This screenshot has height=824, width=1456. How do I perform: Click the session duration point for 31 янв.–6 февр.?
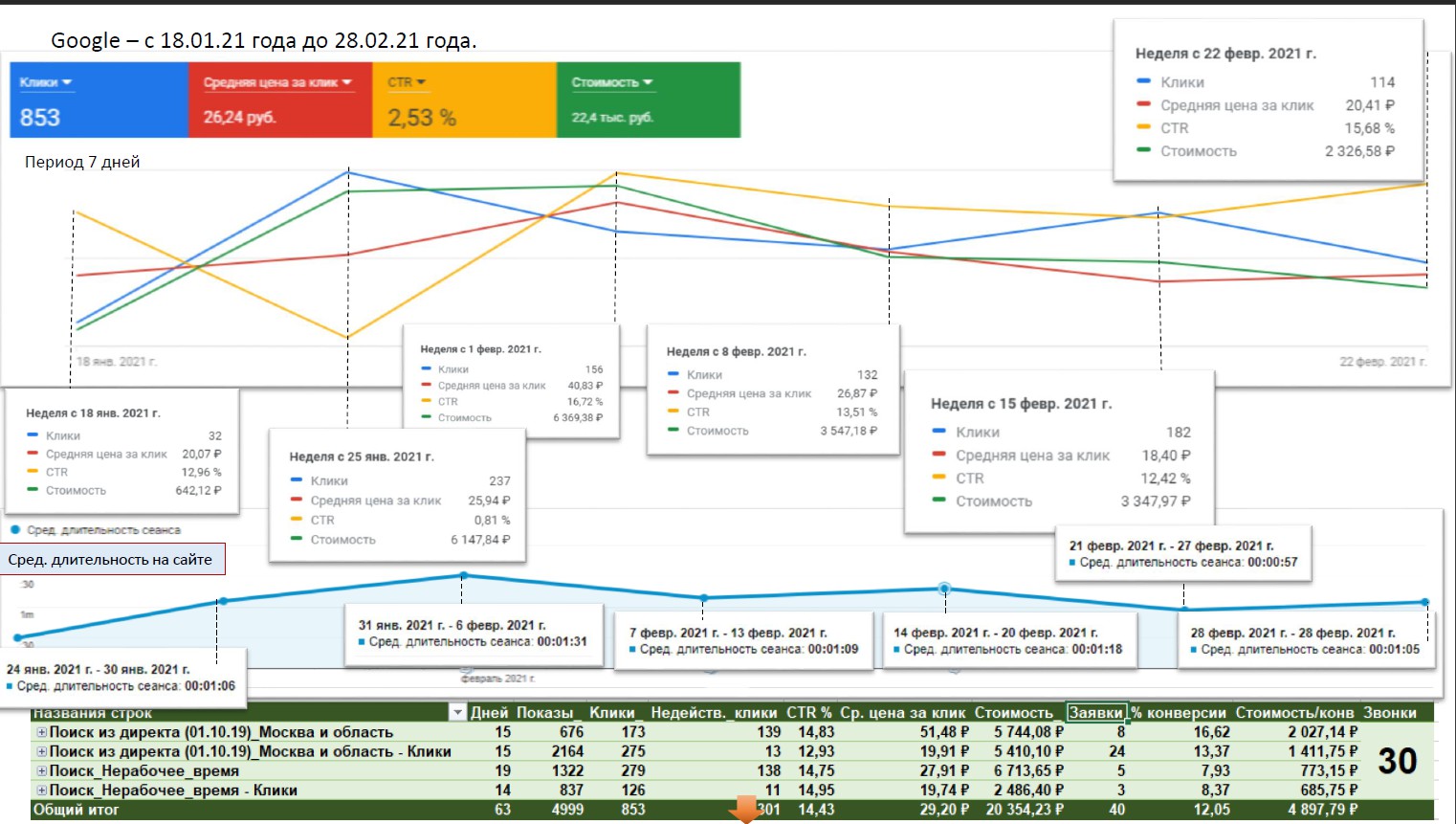(x=463, y=575)
